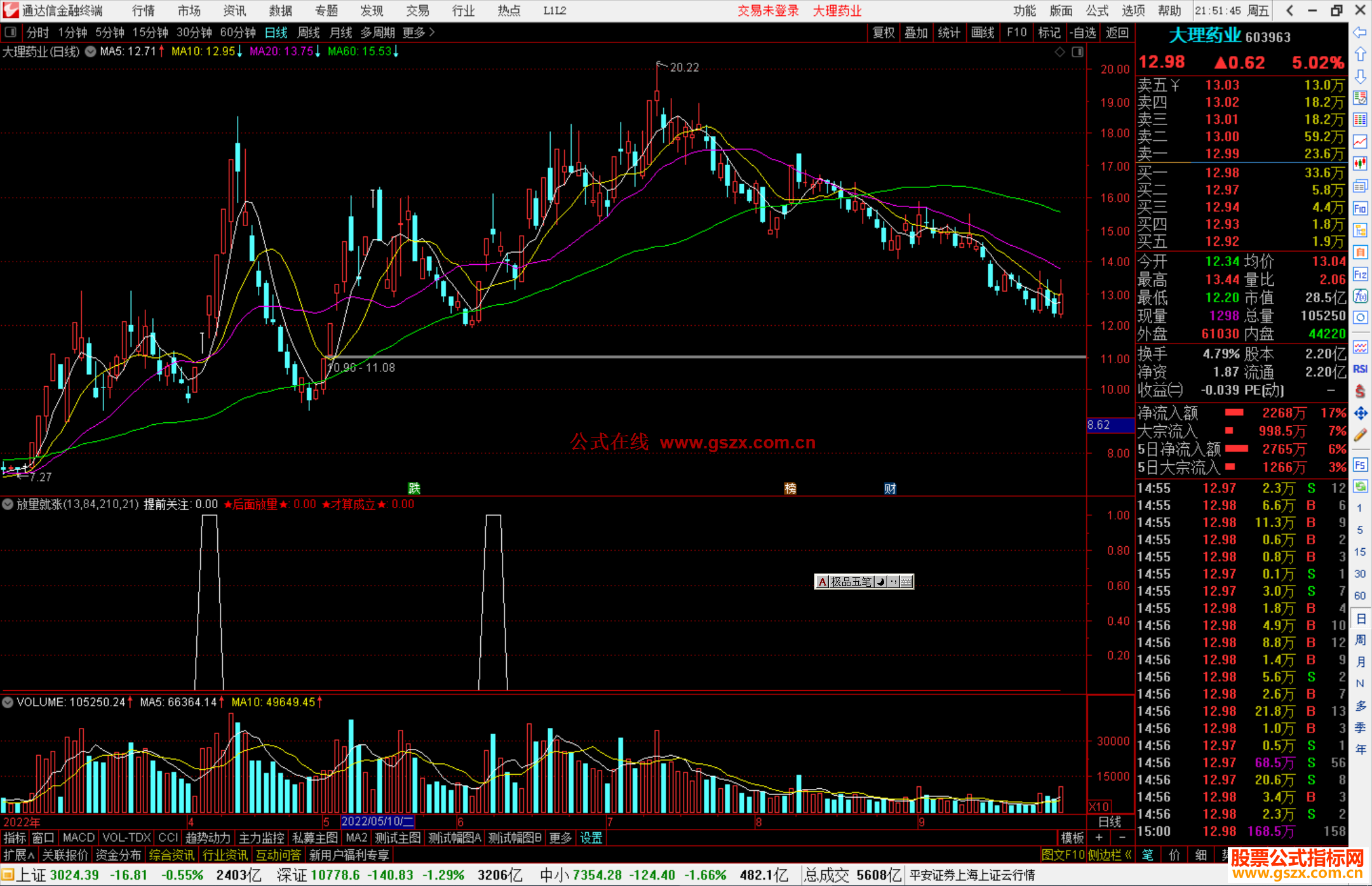
Task: Open the colored quote grid sidebar icon
Action: 1360,120
